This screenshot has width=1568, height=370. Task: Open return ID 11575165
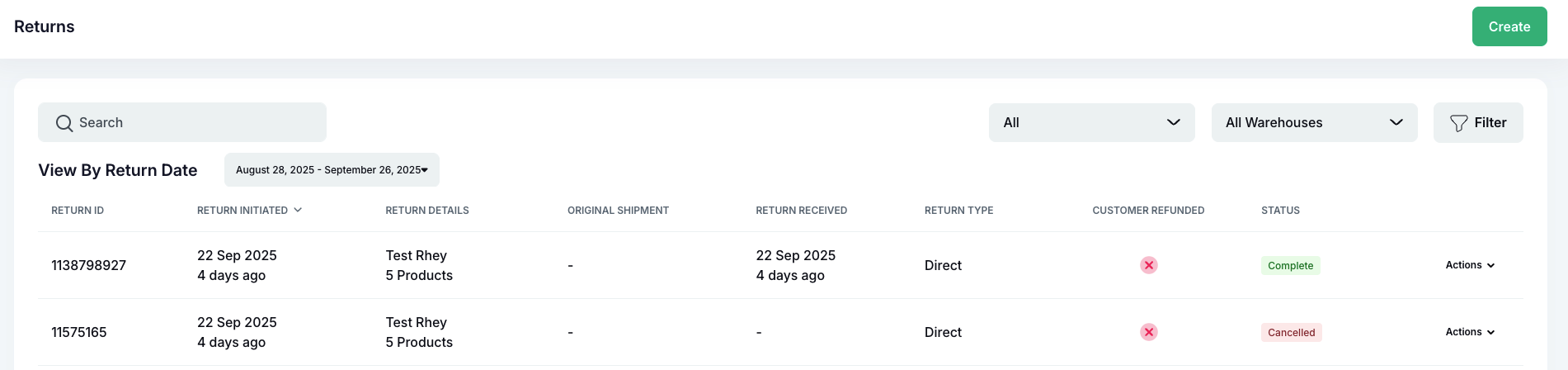[x=79, y=332]
